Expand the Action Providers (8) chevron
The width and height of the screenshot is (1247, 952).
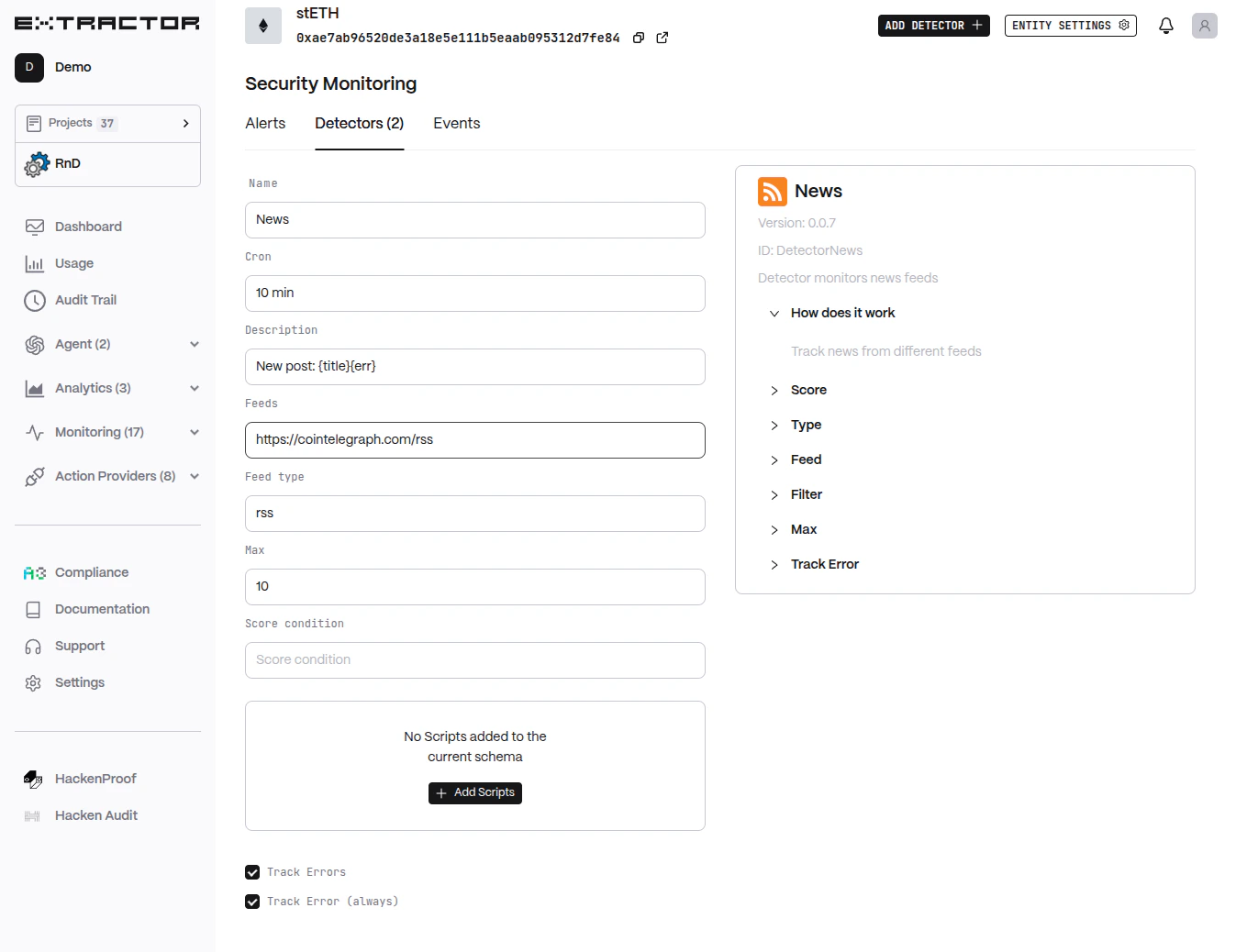click(x=195, y=476)
